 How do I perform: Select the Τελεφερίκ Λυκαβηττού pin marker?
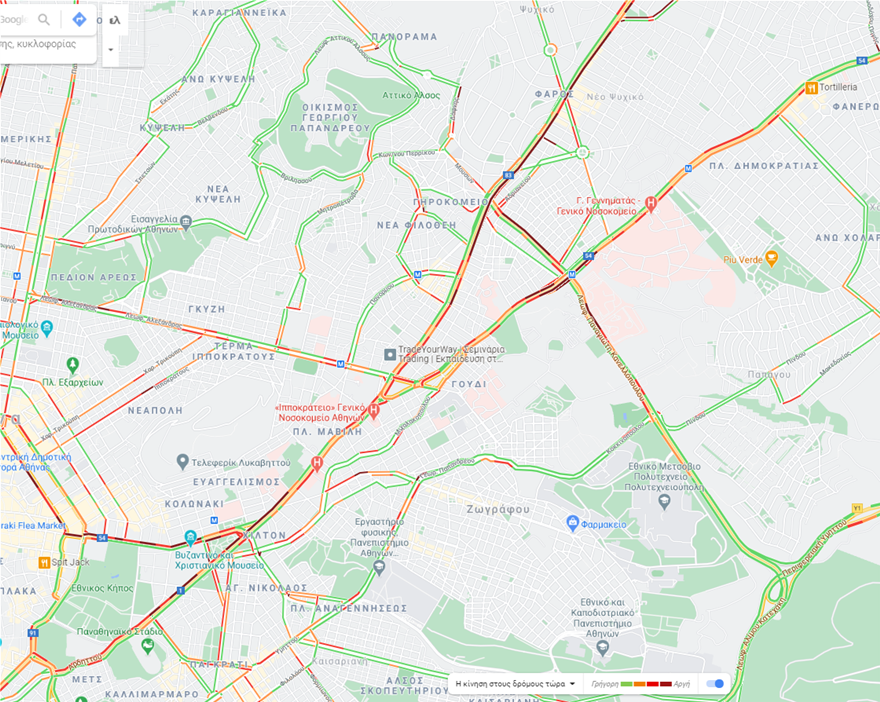(182, 462)
